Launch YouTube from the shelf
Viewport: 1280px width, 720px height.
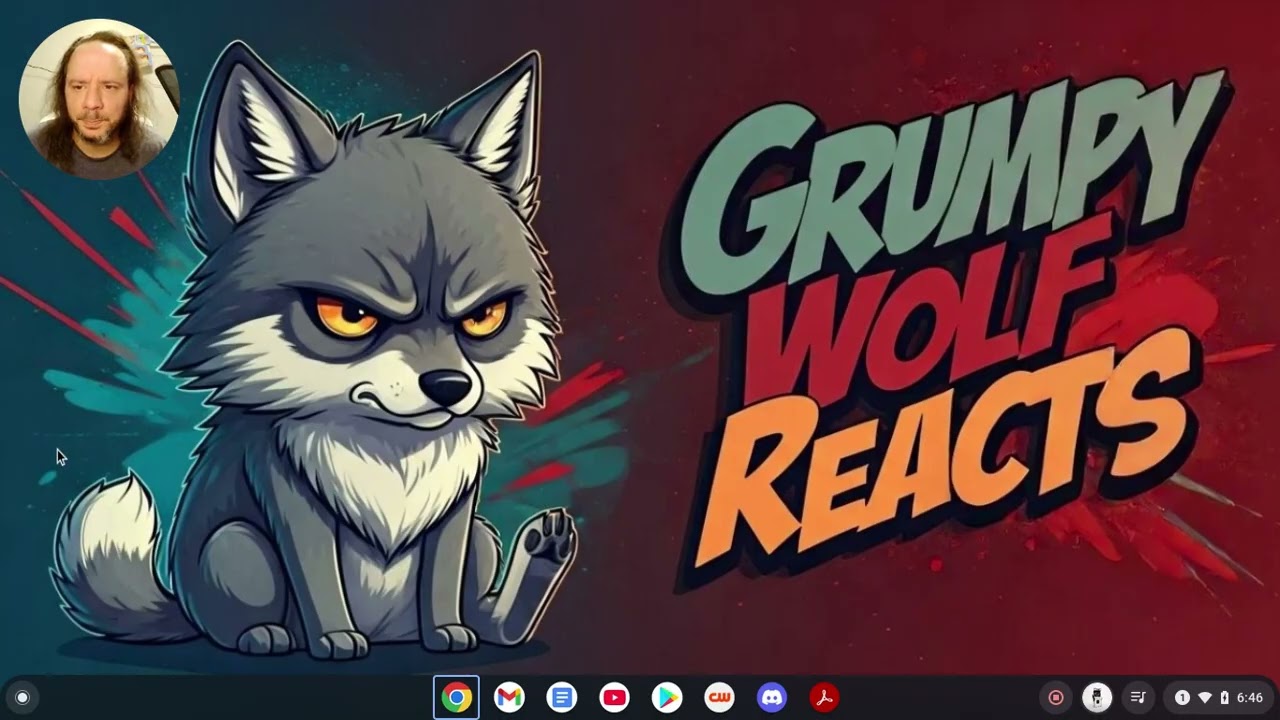pyautogui.click(x=614, y=697)
